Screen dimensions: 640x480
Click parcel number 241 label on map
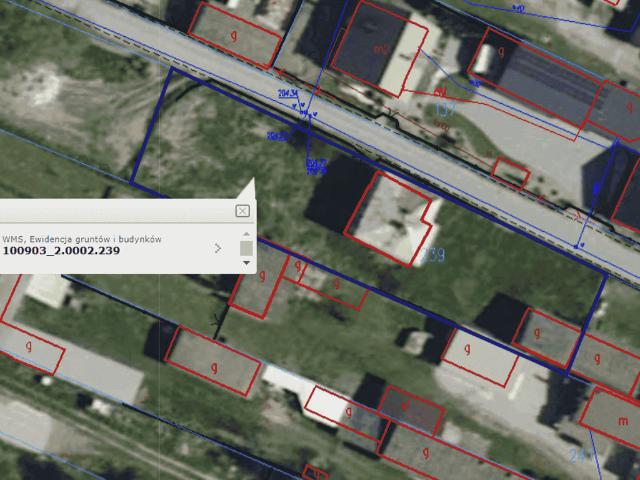click(x=581, y=456)
